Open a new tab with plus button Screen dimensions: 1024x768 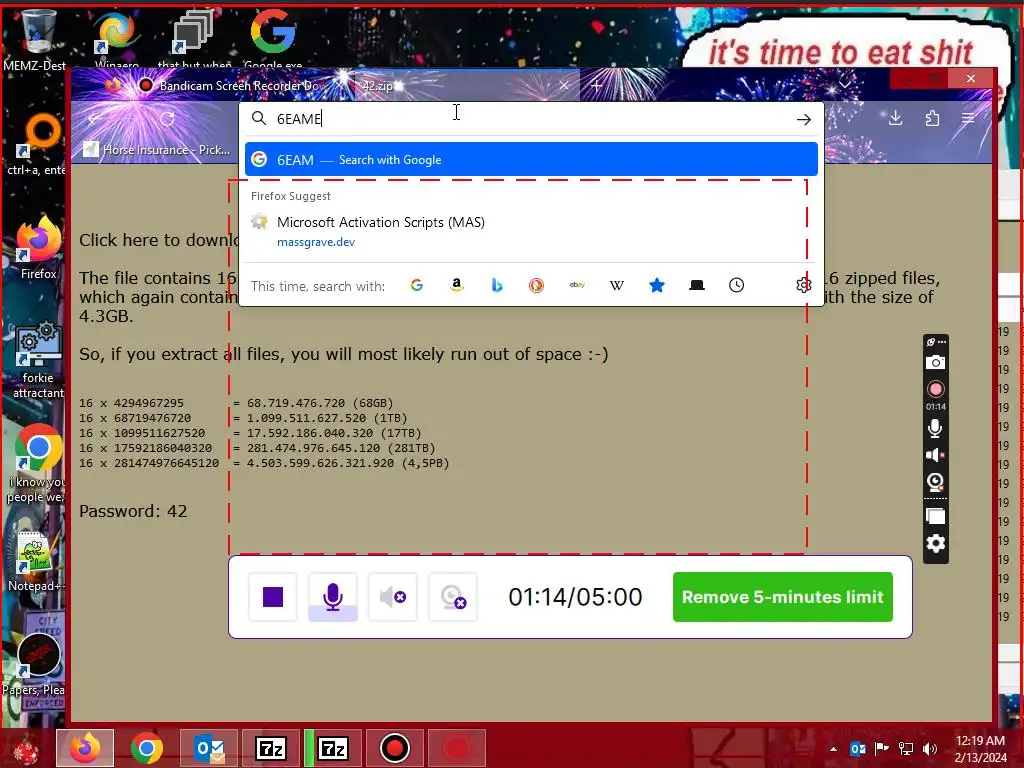click(596, 85)
